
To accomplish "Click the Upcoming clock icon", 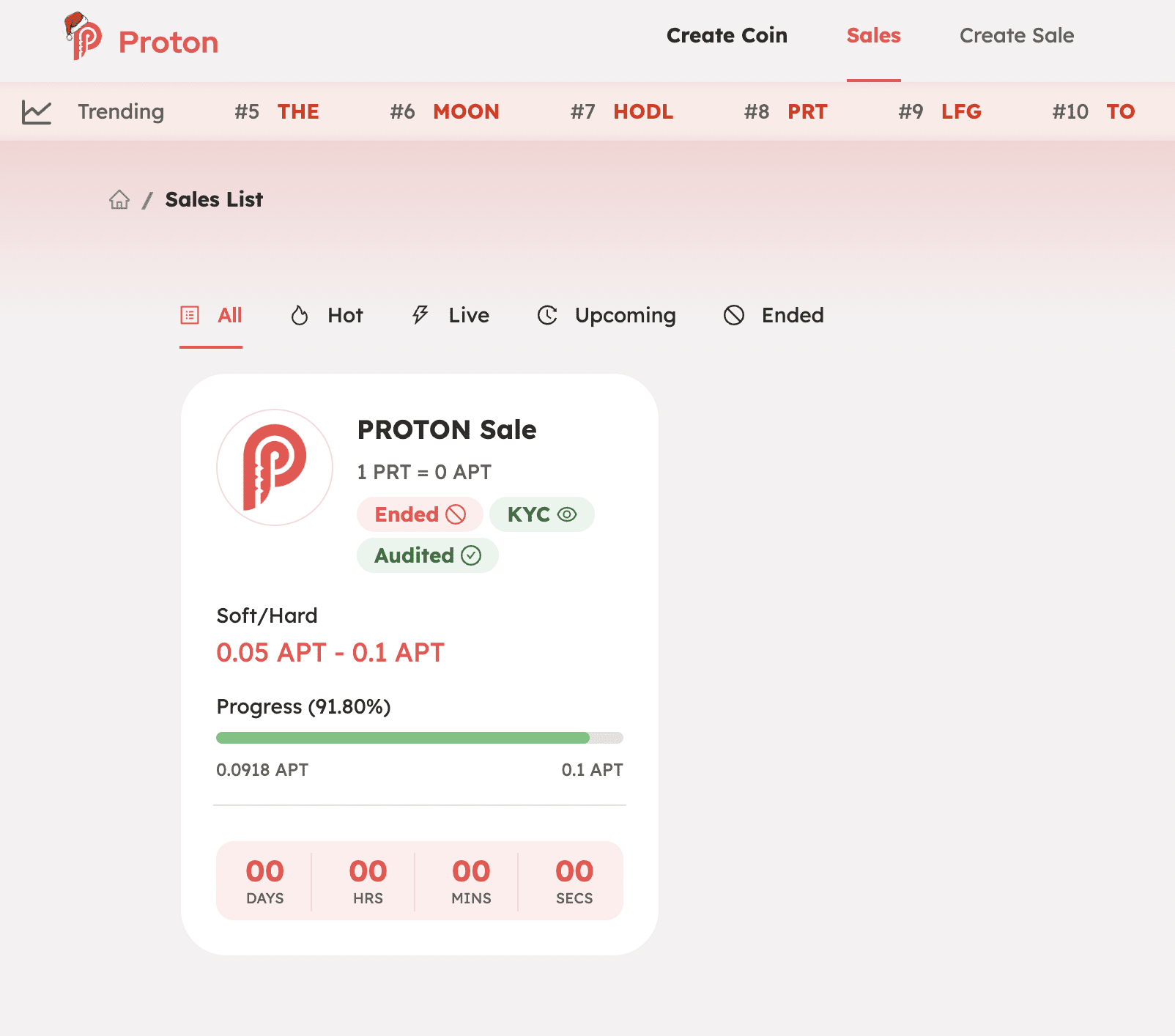I will click(x=547, y=315).
